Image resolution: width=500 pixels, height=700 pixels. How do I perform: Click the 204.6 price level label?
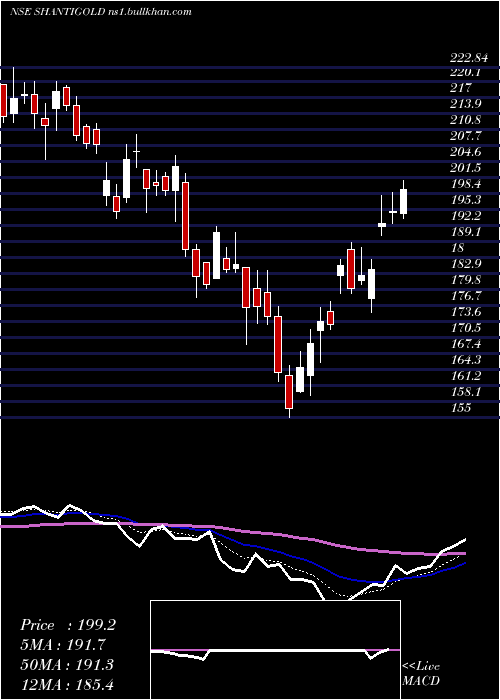click(466, 152)
